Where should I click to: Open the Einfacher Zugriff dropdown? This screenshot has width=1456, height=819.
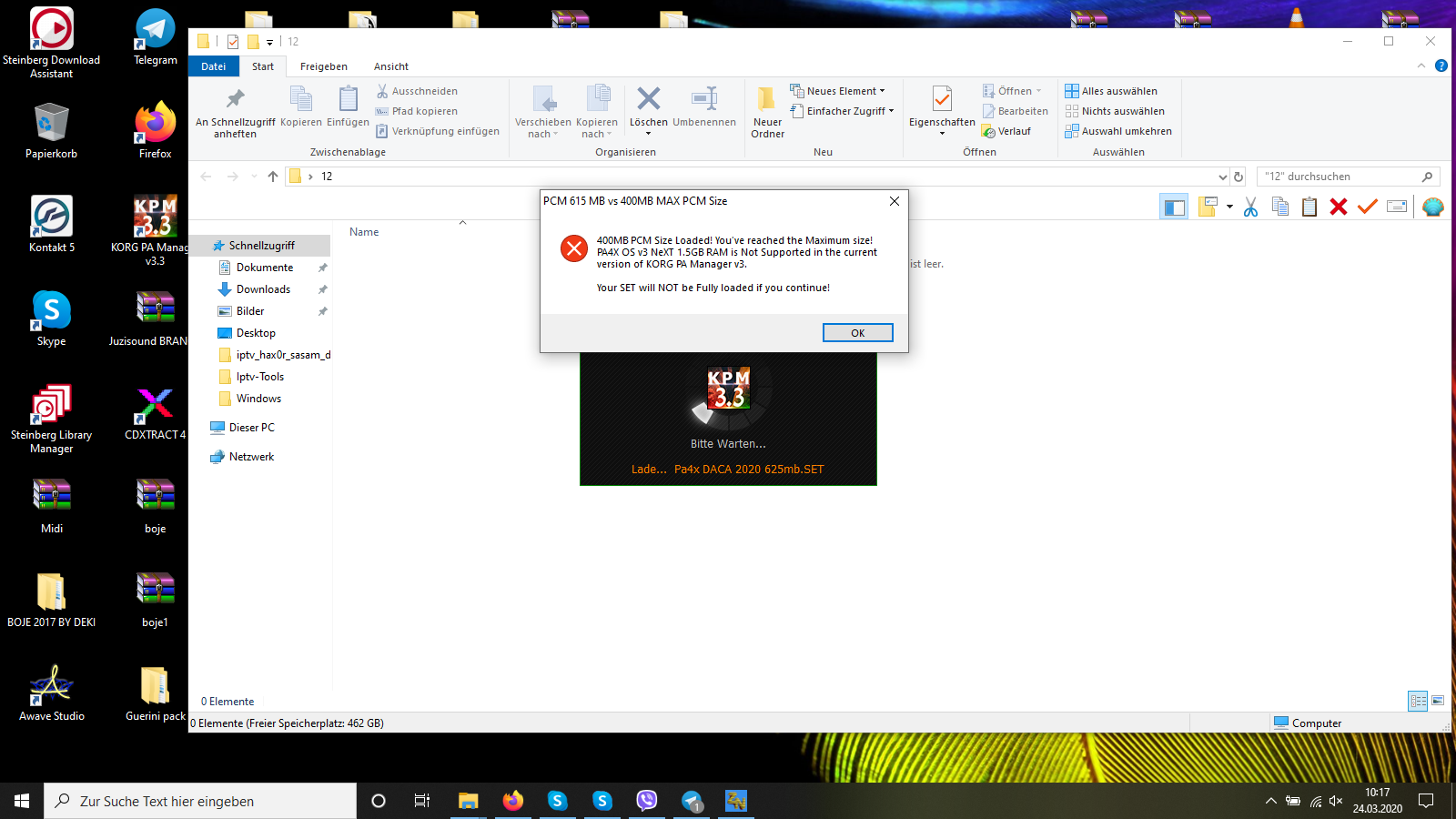click(x=843, y=111)
